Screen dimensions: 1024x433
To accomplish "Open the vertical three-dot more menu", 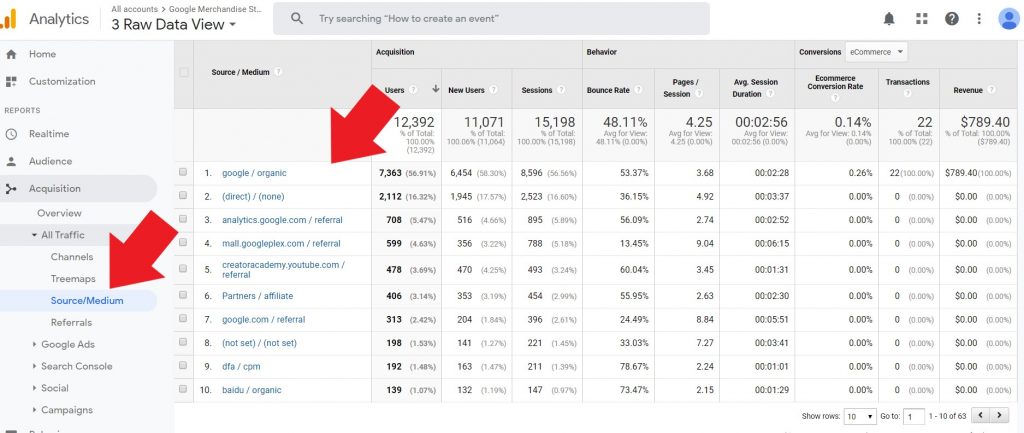I will point(979,19).
